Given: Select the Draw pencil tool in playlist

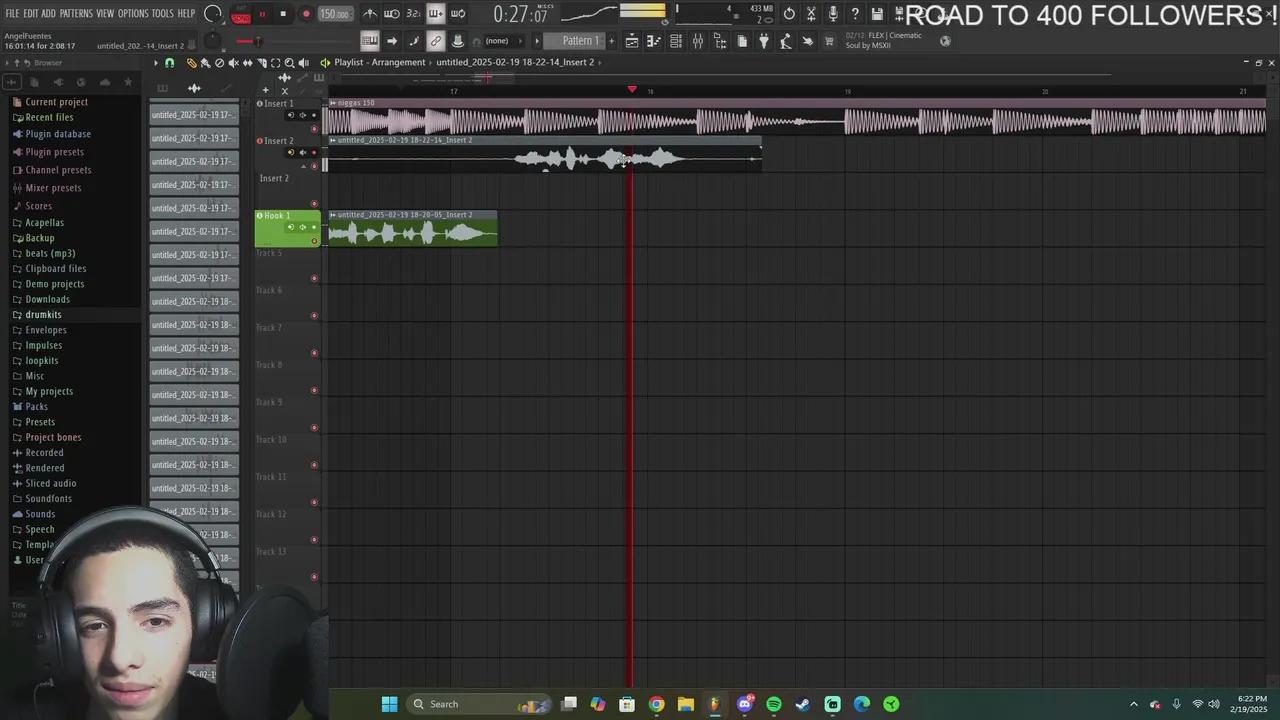Looking at the screenshot, I should (191, 63).
